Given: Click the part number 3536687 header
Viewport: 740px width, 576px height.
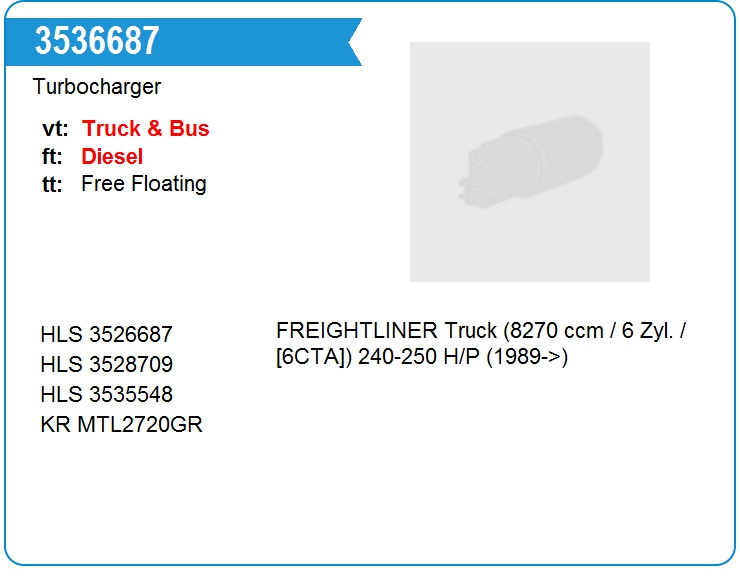Looking at the screenshot, I should tap(97, 41).
